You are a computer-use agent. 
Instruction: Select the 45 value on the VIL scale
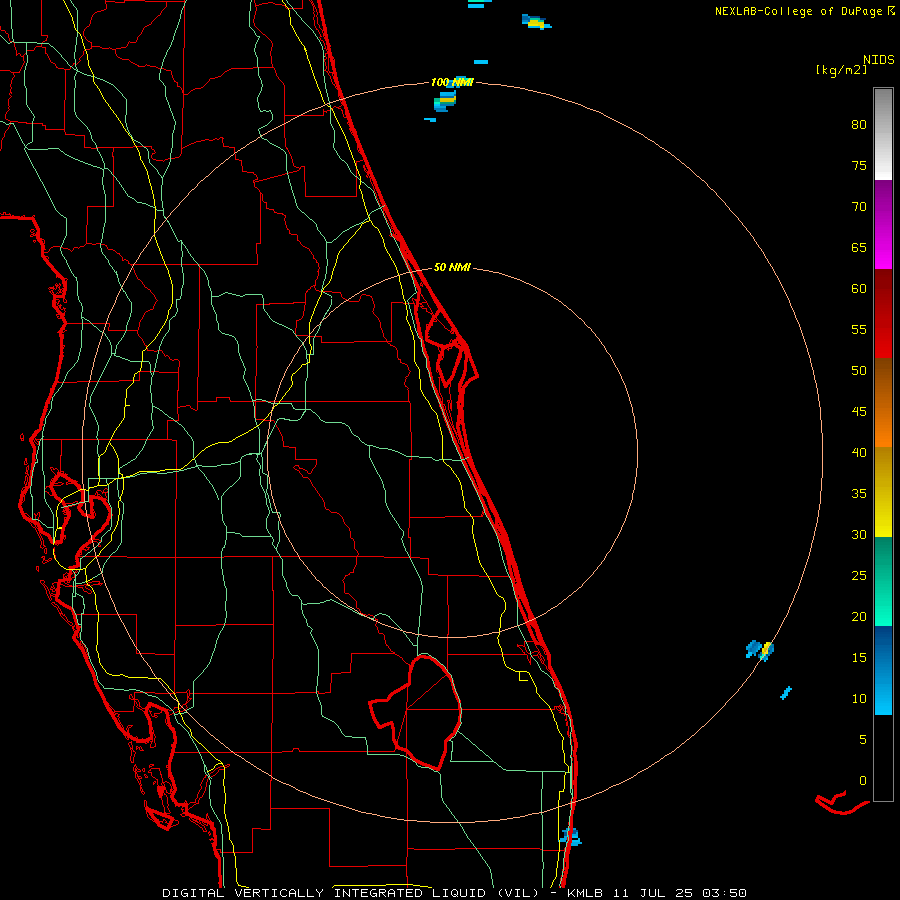coord(859,412)
